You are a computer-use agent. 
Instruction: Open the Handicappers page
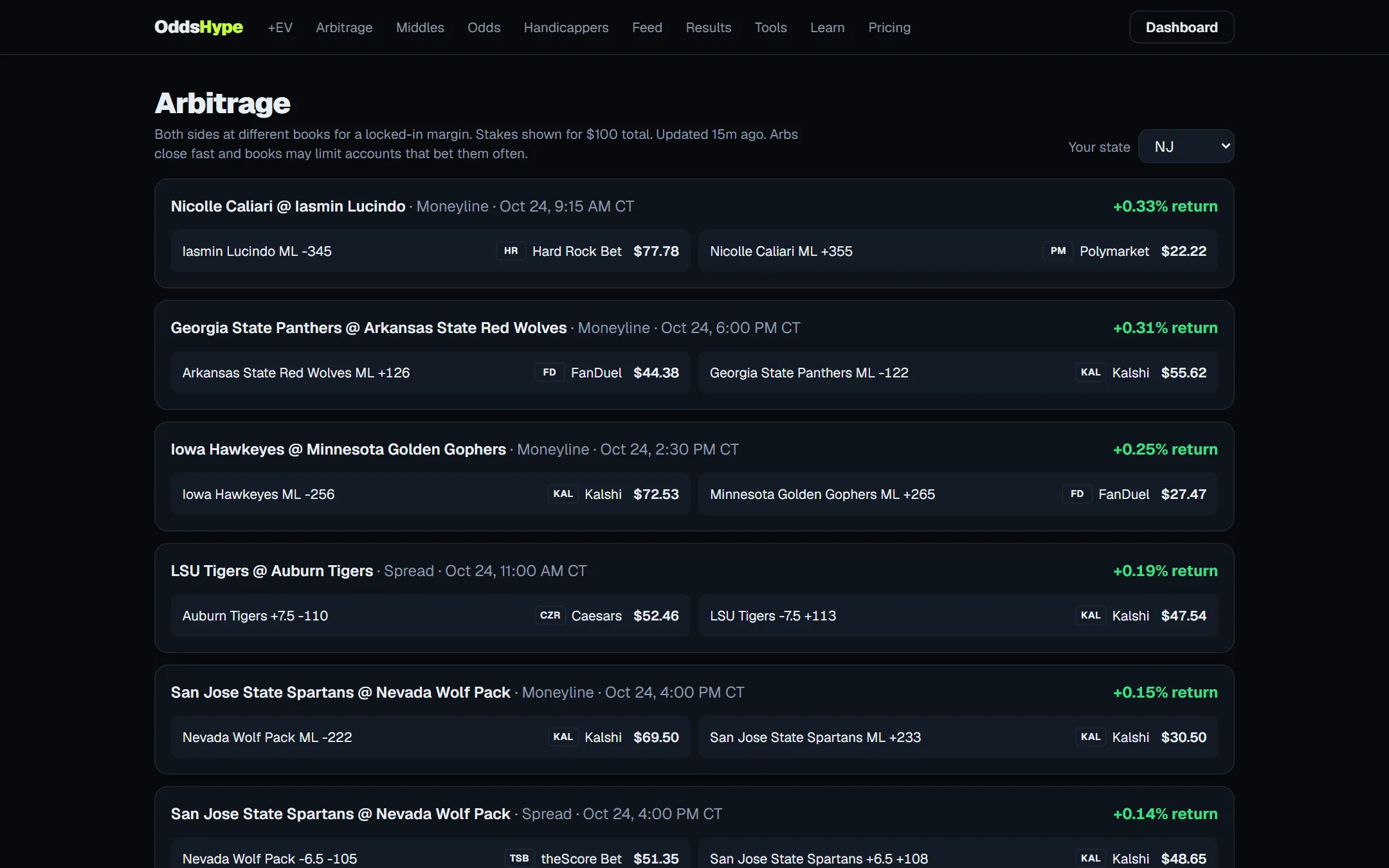pos(566,27)
